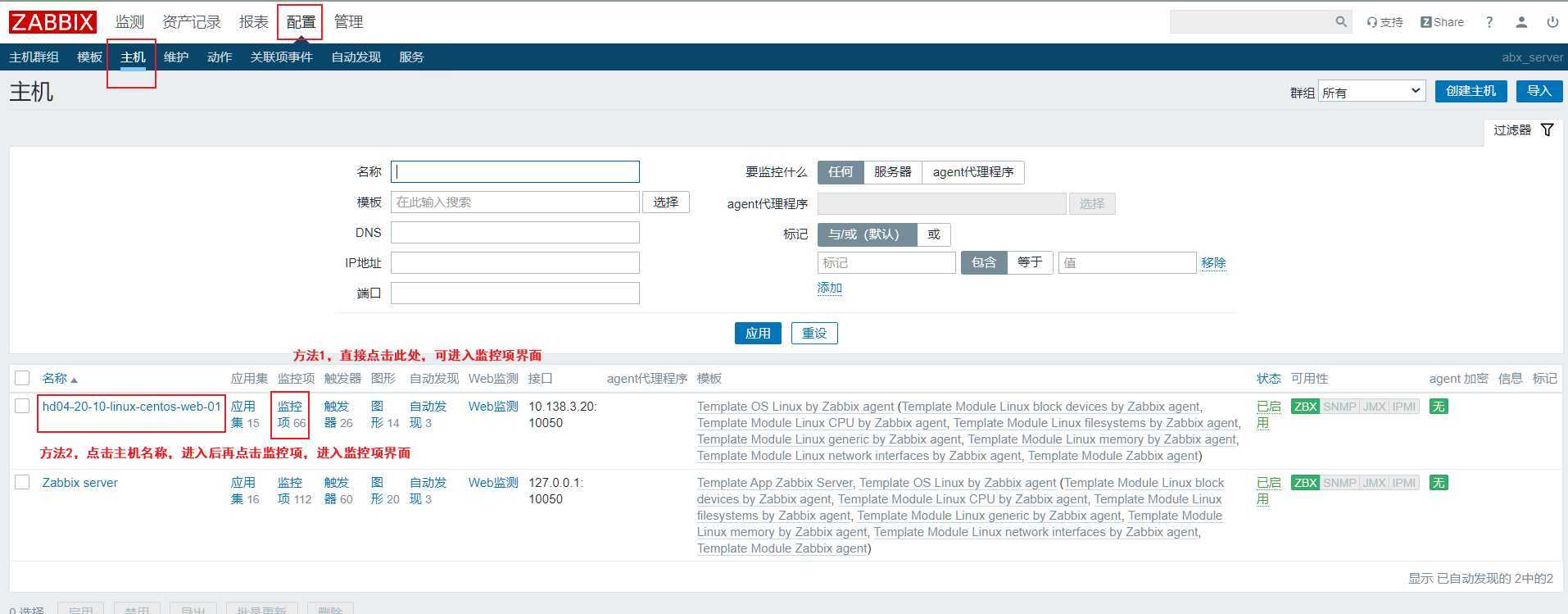Select agent代理程序 monitoring option
The image size is (1568, 614).
coord(972,172)
